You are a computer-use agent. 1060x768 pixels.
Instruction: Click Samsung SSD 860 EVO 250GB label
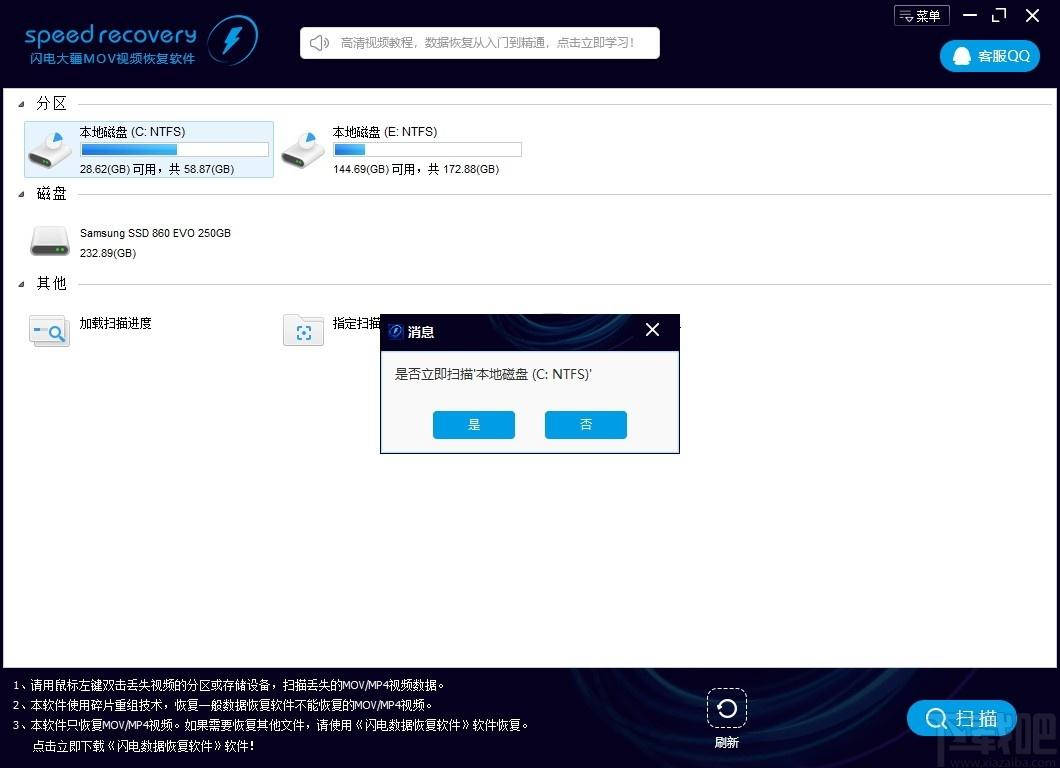point(155,233)
